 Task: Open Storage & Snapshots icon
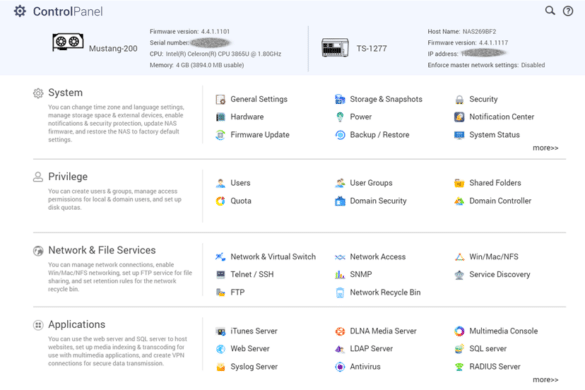coord(340,99)
